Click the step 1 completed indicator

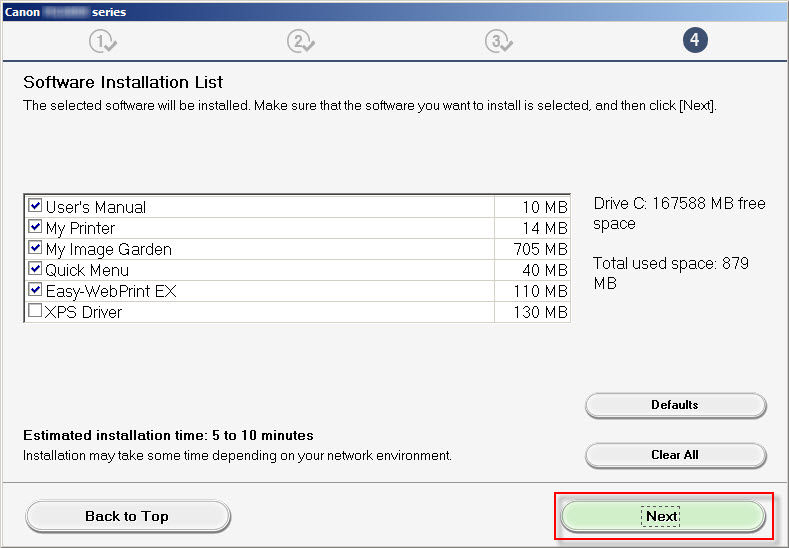pyautogui.click(x=102, y=41)
